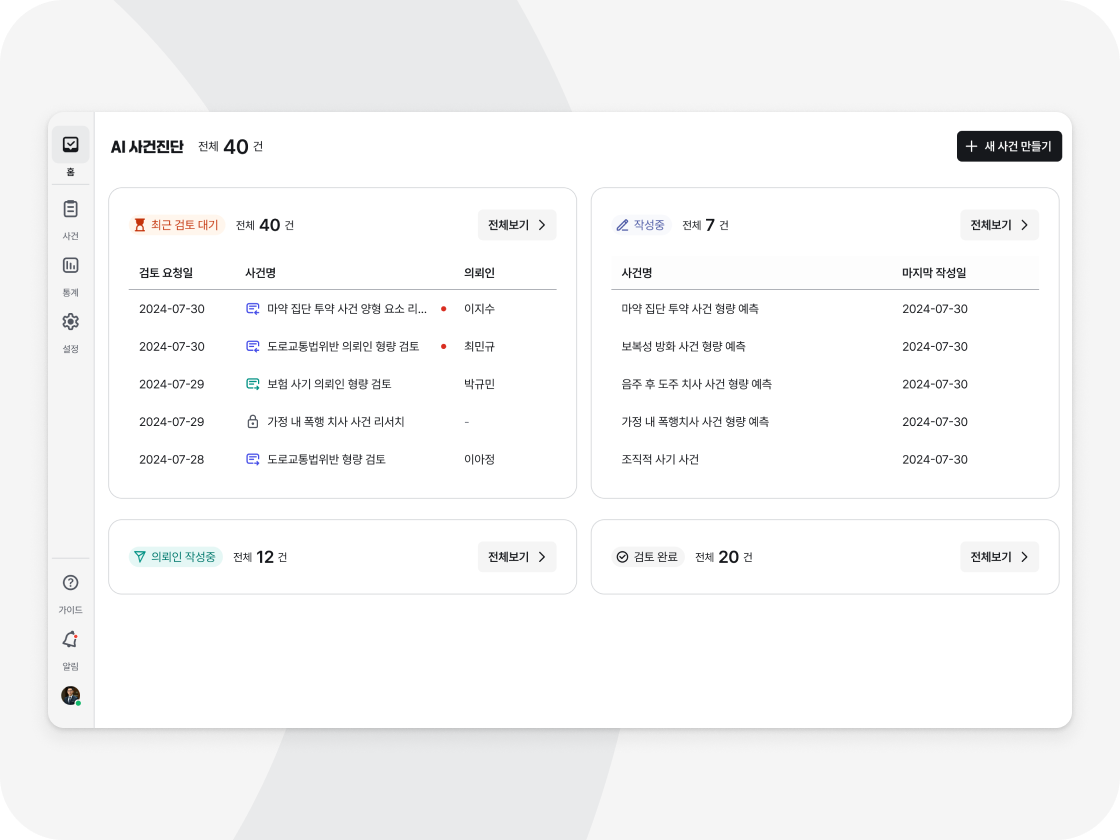Open draft 보복성 방화 사건 형량 예측

684,346
